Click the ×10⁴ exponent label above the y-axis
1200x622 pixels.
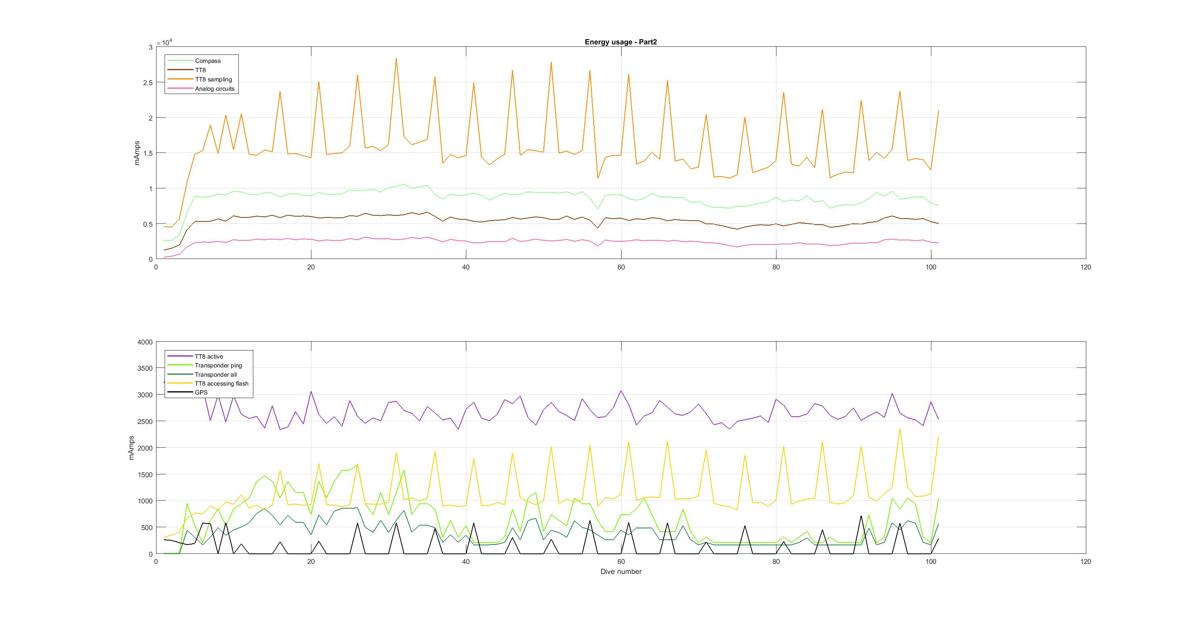point(164,42)
